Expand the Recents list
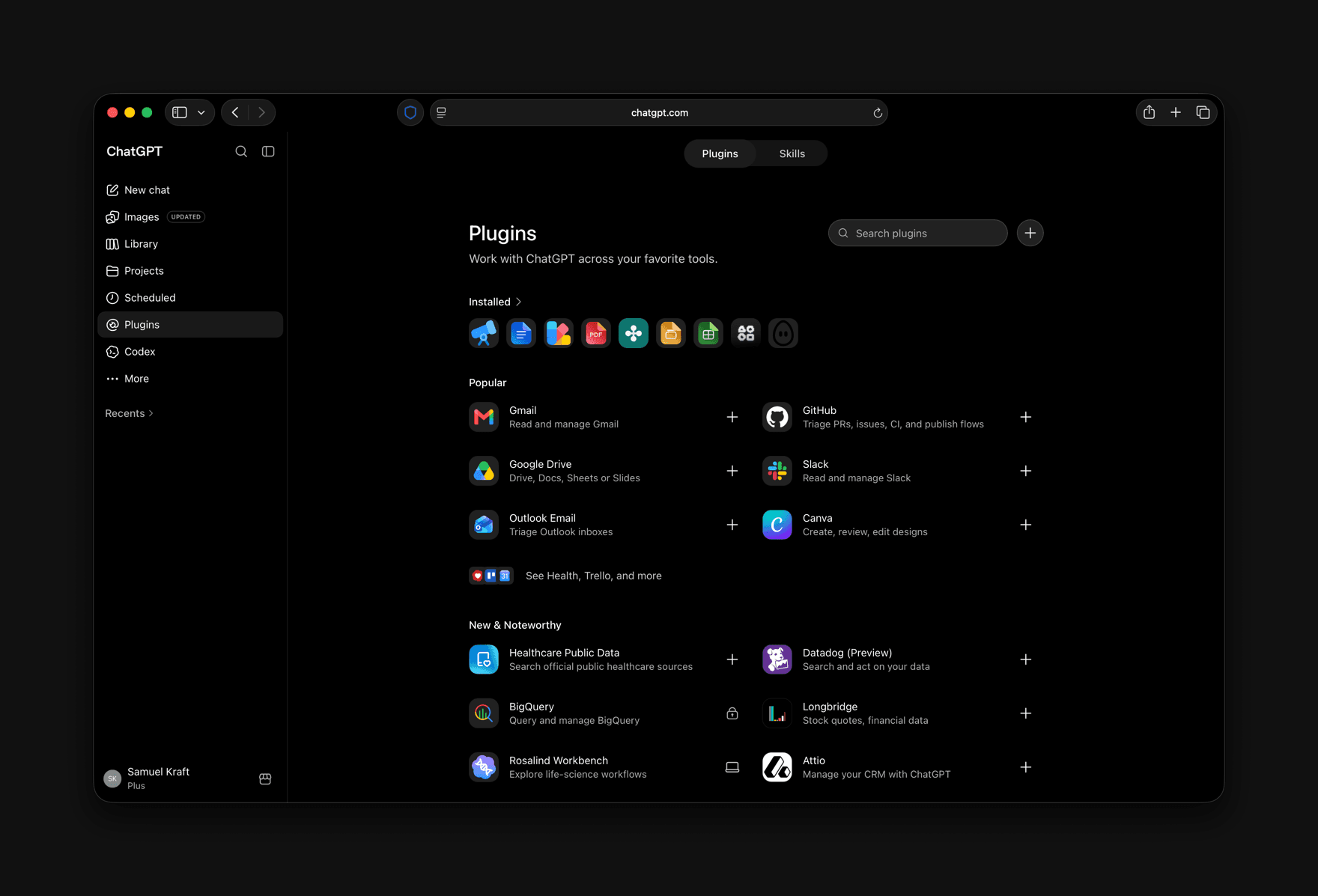This screenshot has height=896, width=1318. 130,413
